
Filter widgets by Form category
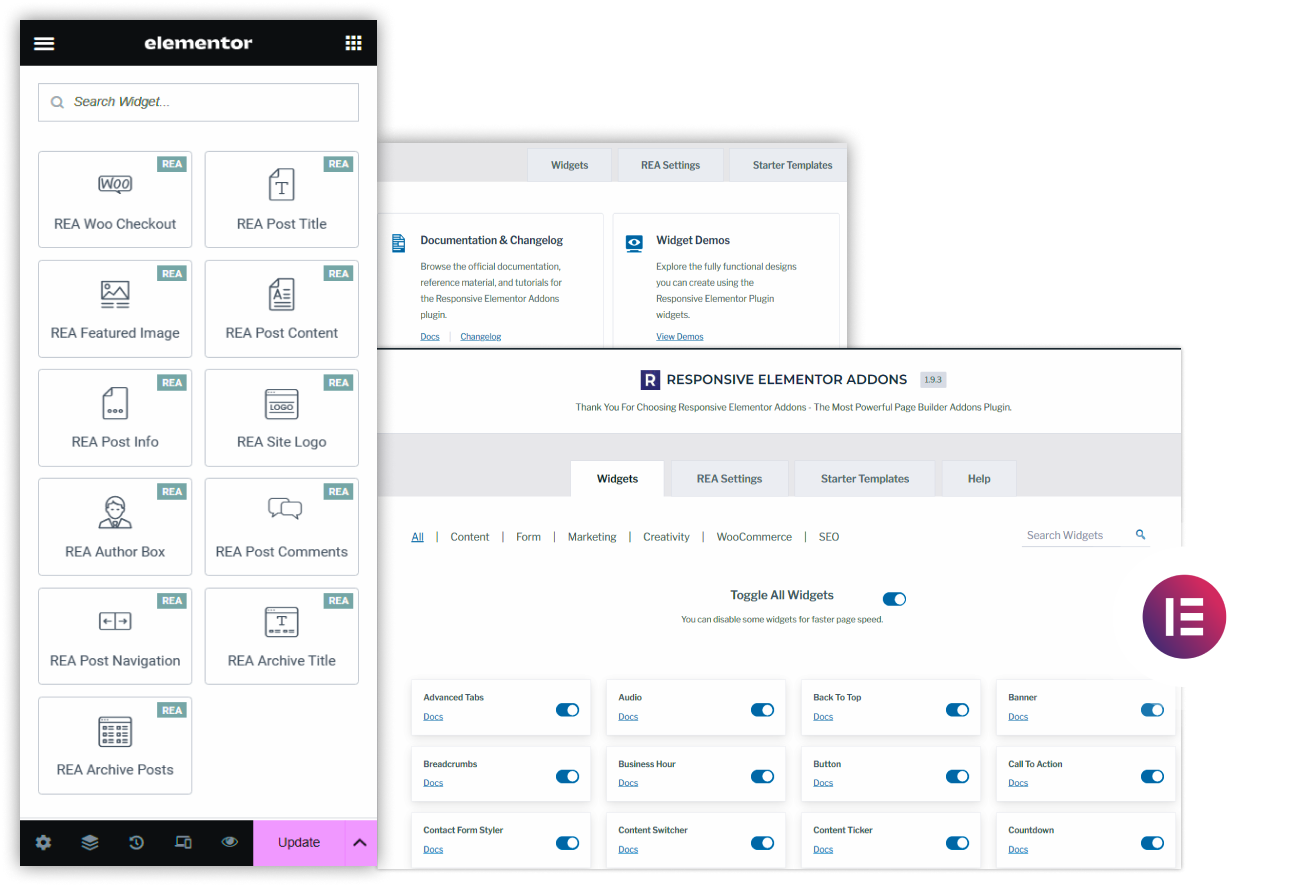pyautogui.click(x=528, y=537)
